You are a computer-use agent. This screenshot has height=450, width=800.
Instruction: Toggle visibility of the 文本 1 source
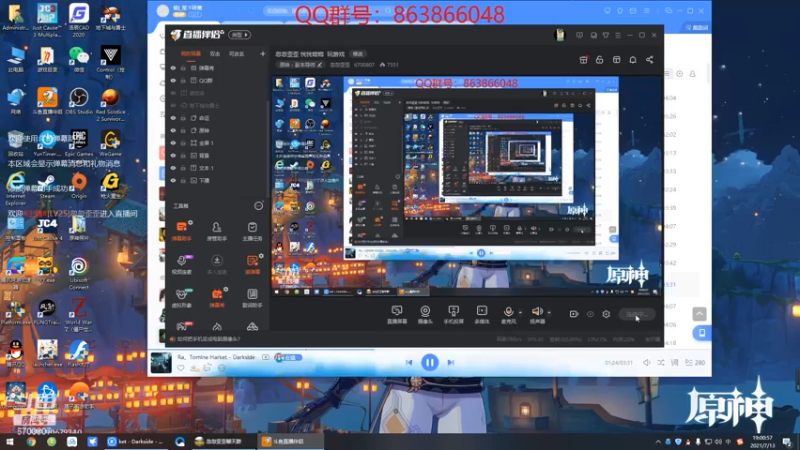pos(173,168)
